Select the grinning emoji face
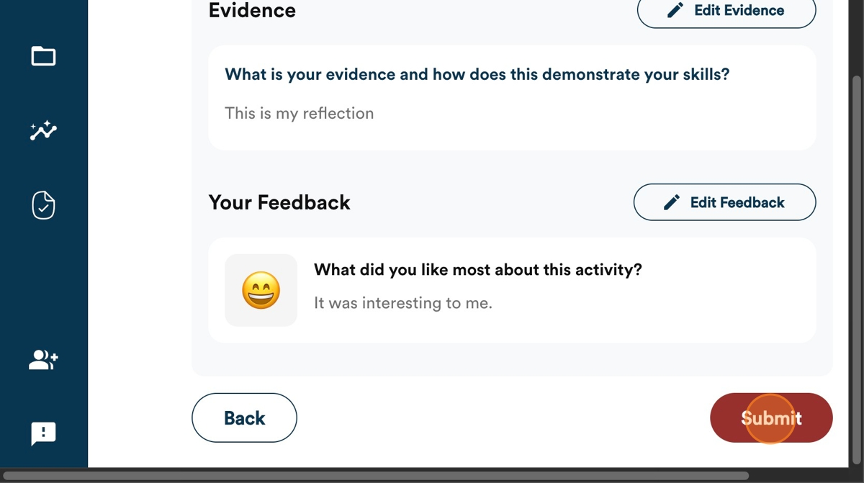This screenshot has height=484, width=864. [x=261, y=291]
